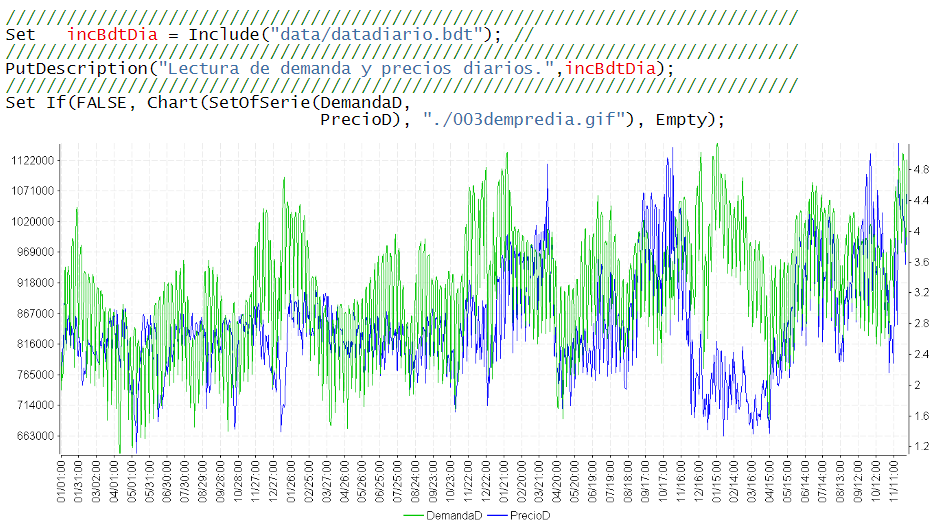Click the 4.8 right axis label
This screenshot has height=530, width=940.
921,170
